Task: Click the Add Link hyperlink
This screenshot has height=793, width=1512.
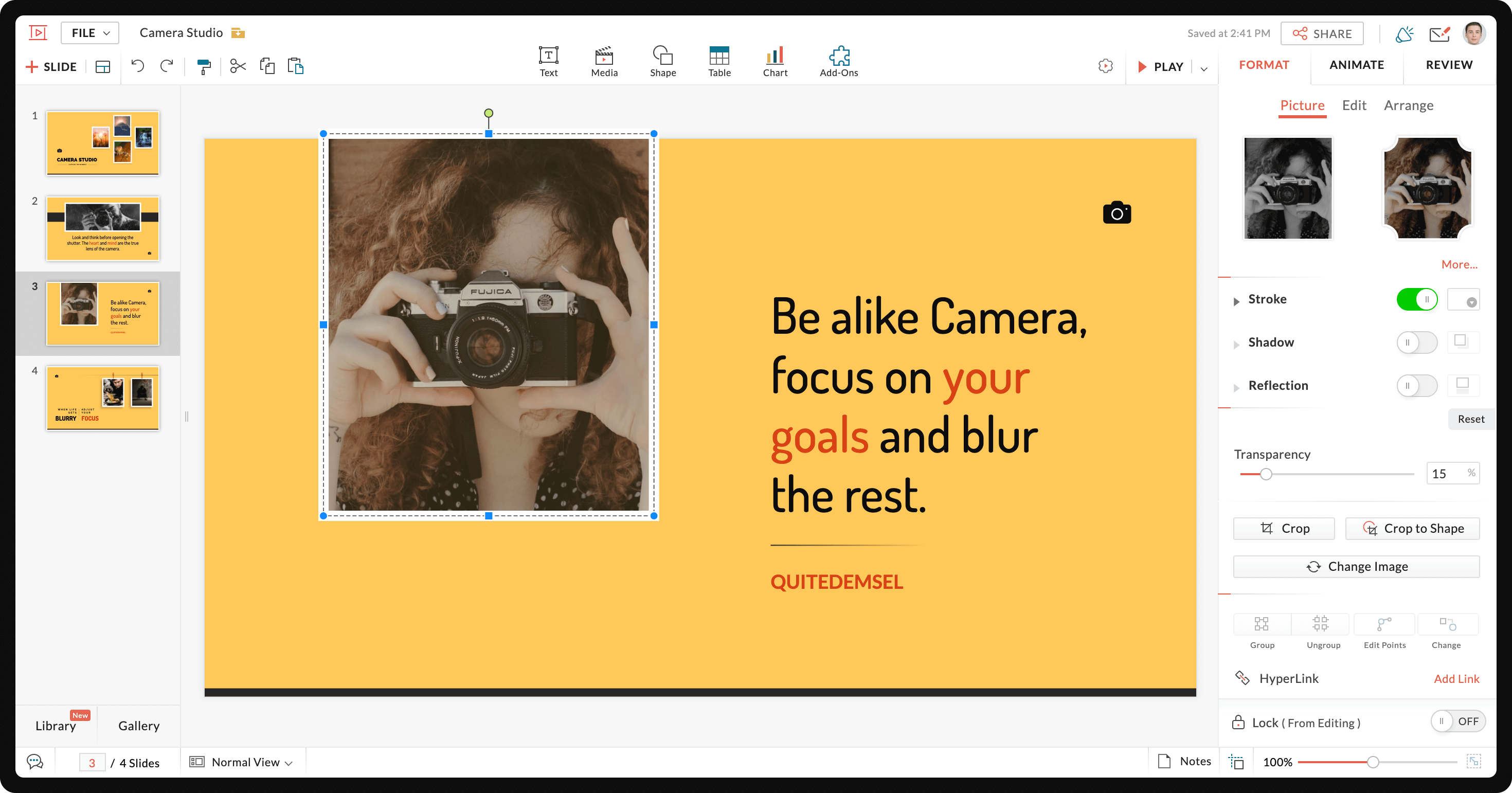Action: [x=1455, y=678]
